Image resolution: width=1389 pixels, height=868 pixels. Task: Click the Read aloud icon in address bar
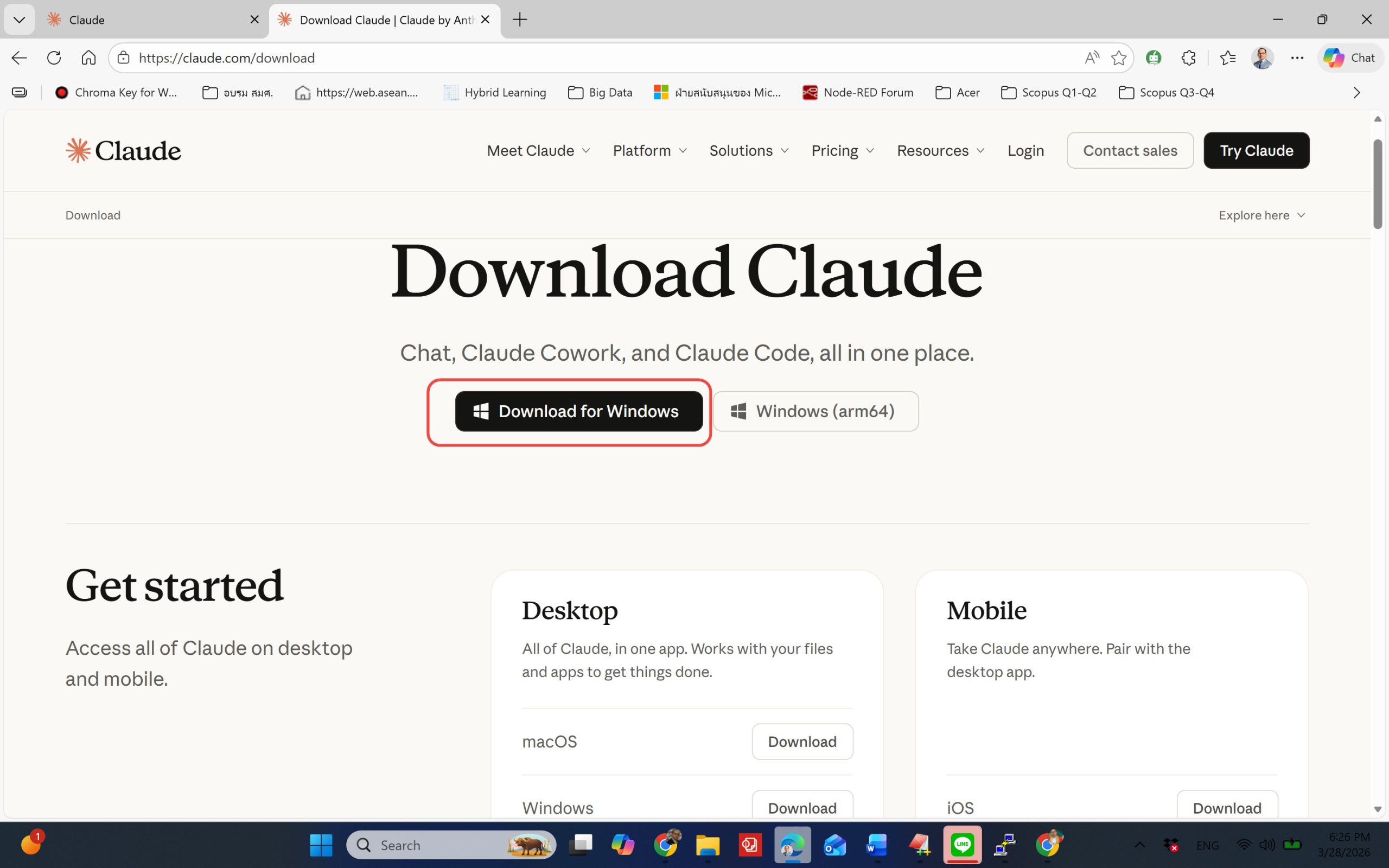click(1092, 58)
